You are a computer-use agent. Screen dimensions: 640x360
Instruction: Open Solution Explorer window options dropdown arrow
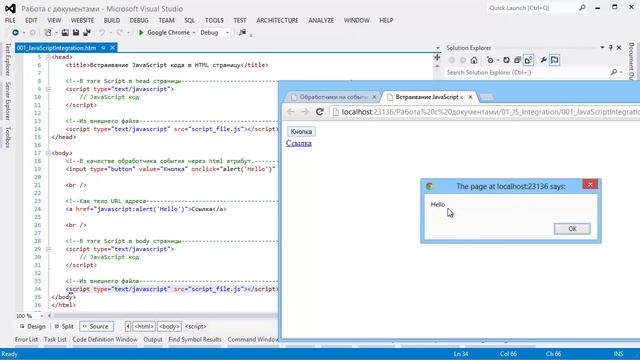(602, 48)
